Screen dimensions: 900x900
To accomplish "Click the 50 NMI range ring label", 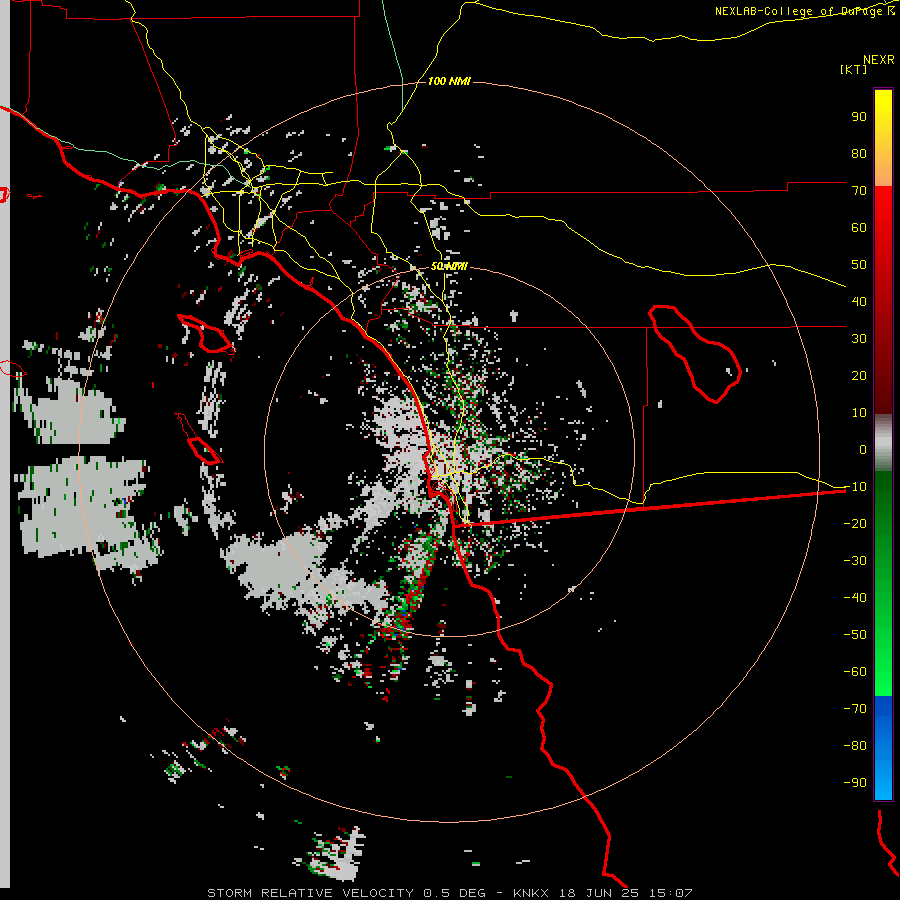I will click(x=449, y=266).
